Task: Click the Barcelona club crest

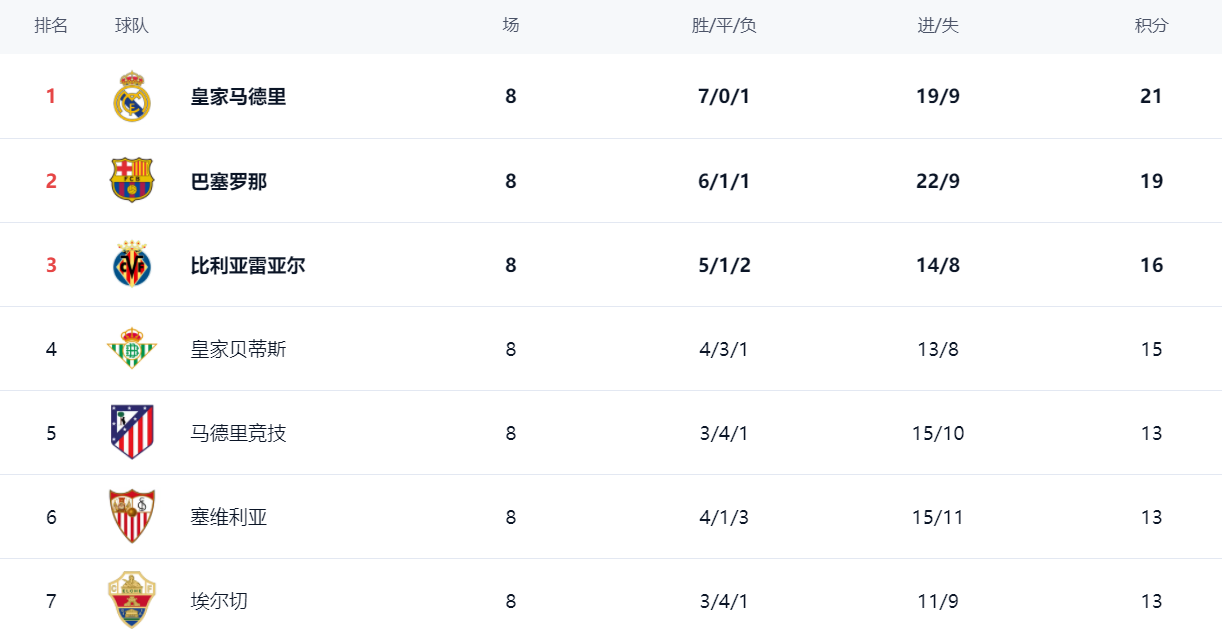Action: (131, 181)
